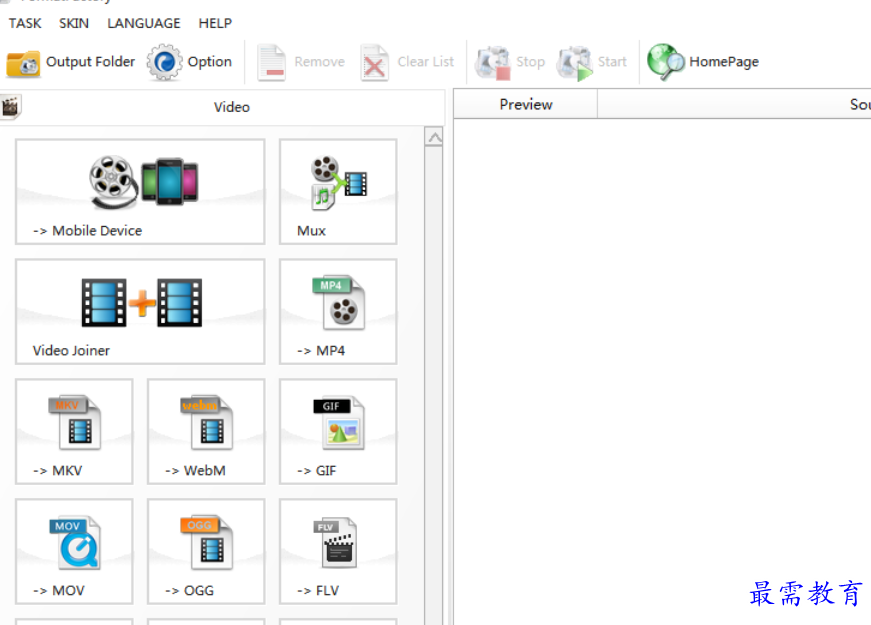Choose the FLV format icon
Viewport: 871px width, 625px height.
(336, 542)
